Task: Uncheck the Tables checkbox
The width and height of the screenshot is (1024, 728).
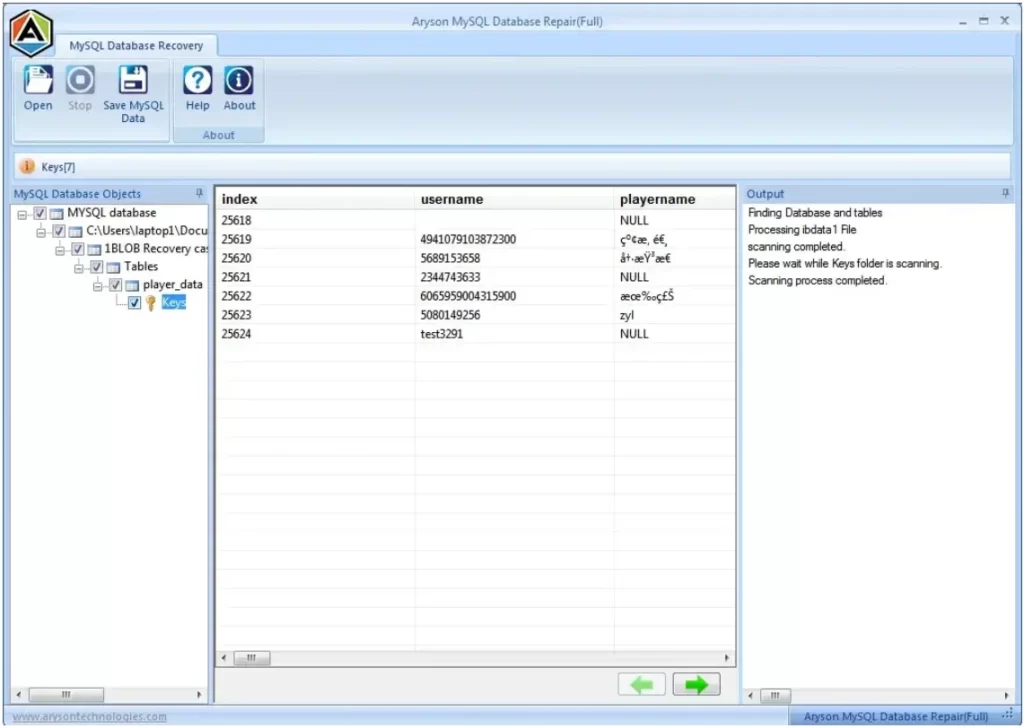Action: pyautogui.click(x=97, y=266)
